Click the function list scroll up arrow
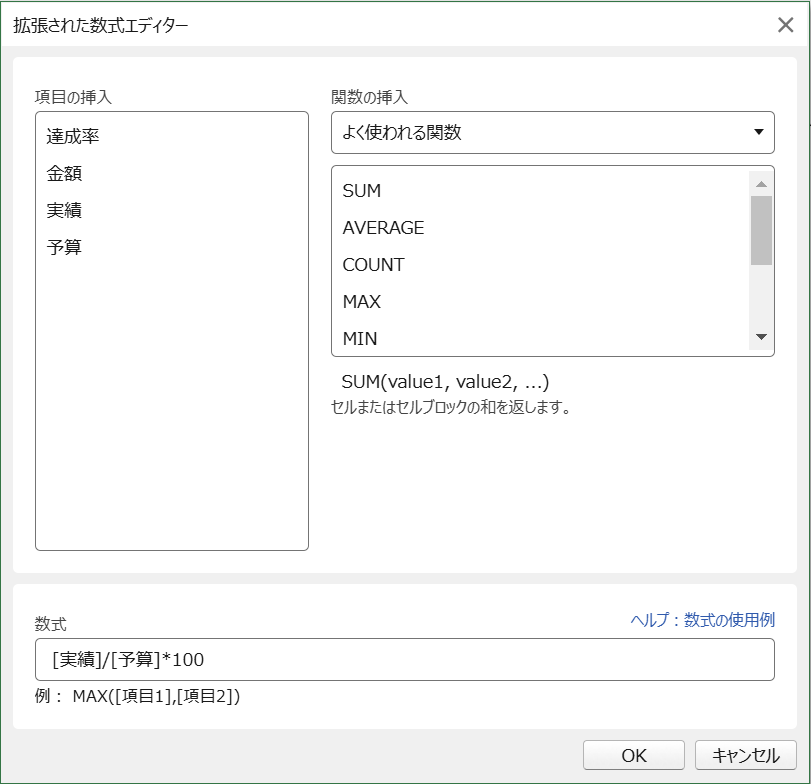Viewport: 811px width, 784px height. click(x=761, y=184)
